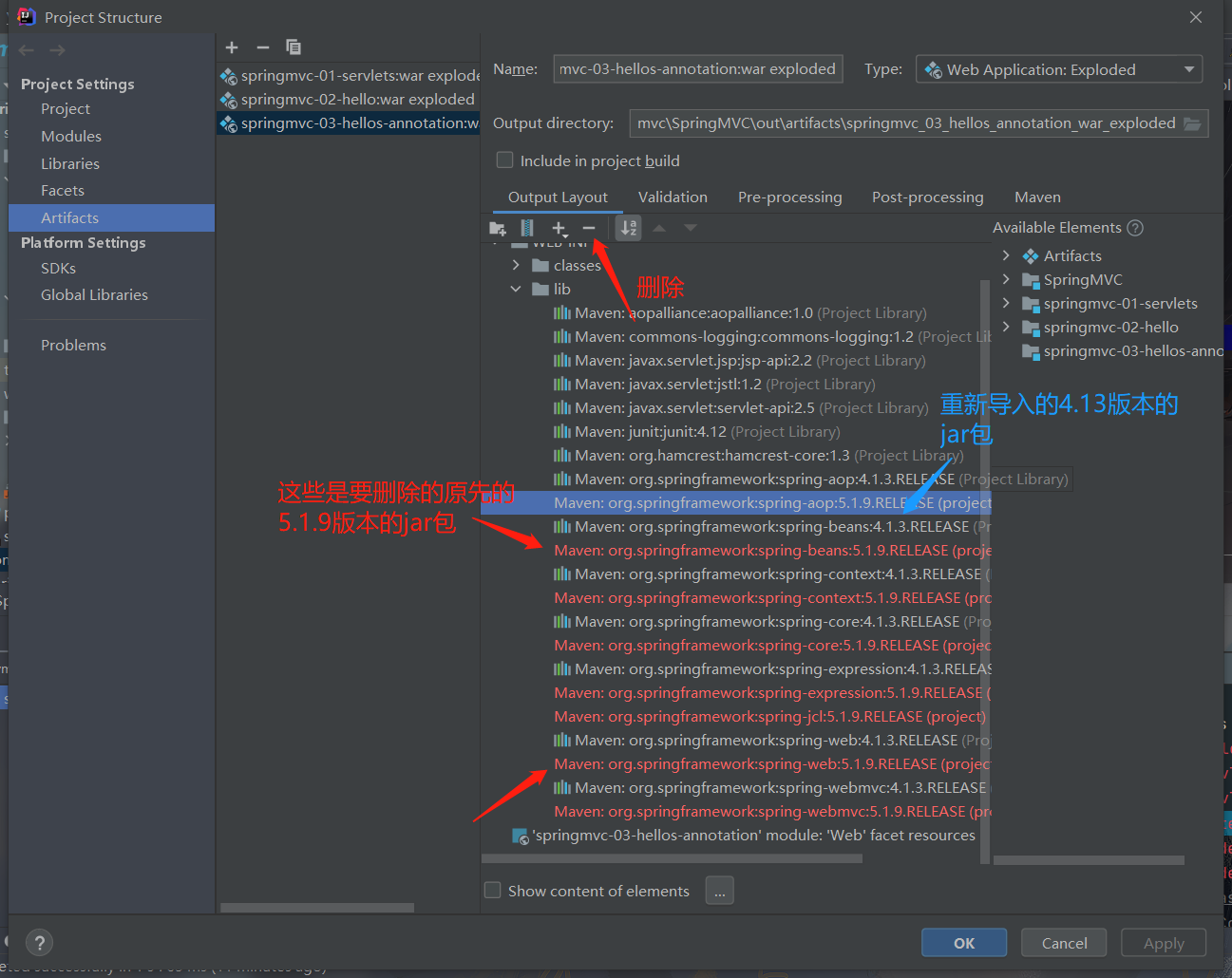Click the Apply button
Image resolution: width=1232 pixels, height=978 pixels.
(1164, 943)
